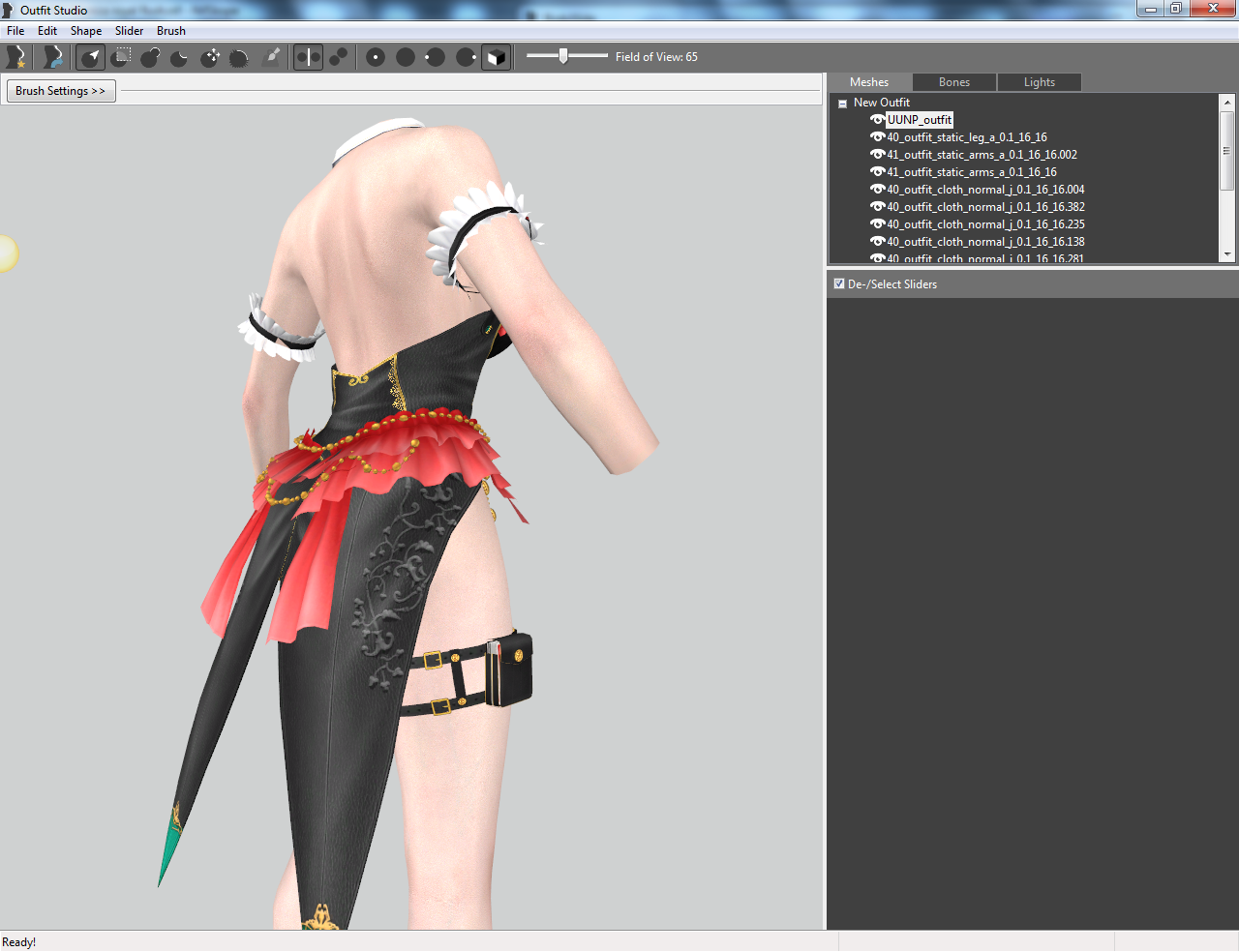The width and height of the screenshot is (1239, 952).
Task: Toggle eye for 40_outfit_static_leg_a_0.1_16_16
Action: 877,137
